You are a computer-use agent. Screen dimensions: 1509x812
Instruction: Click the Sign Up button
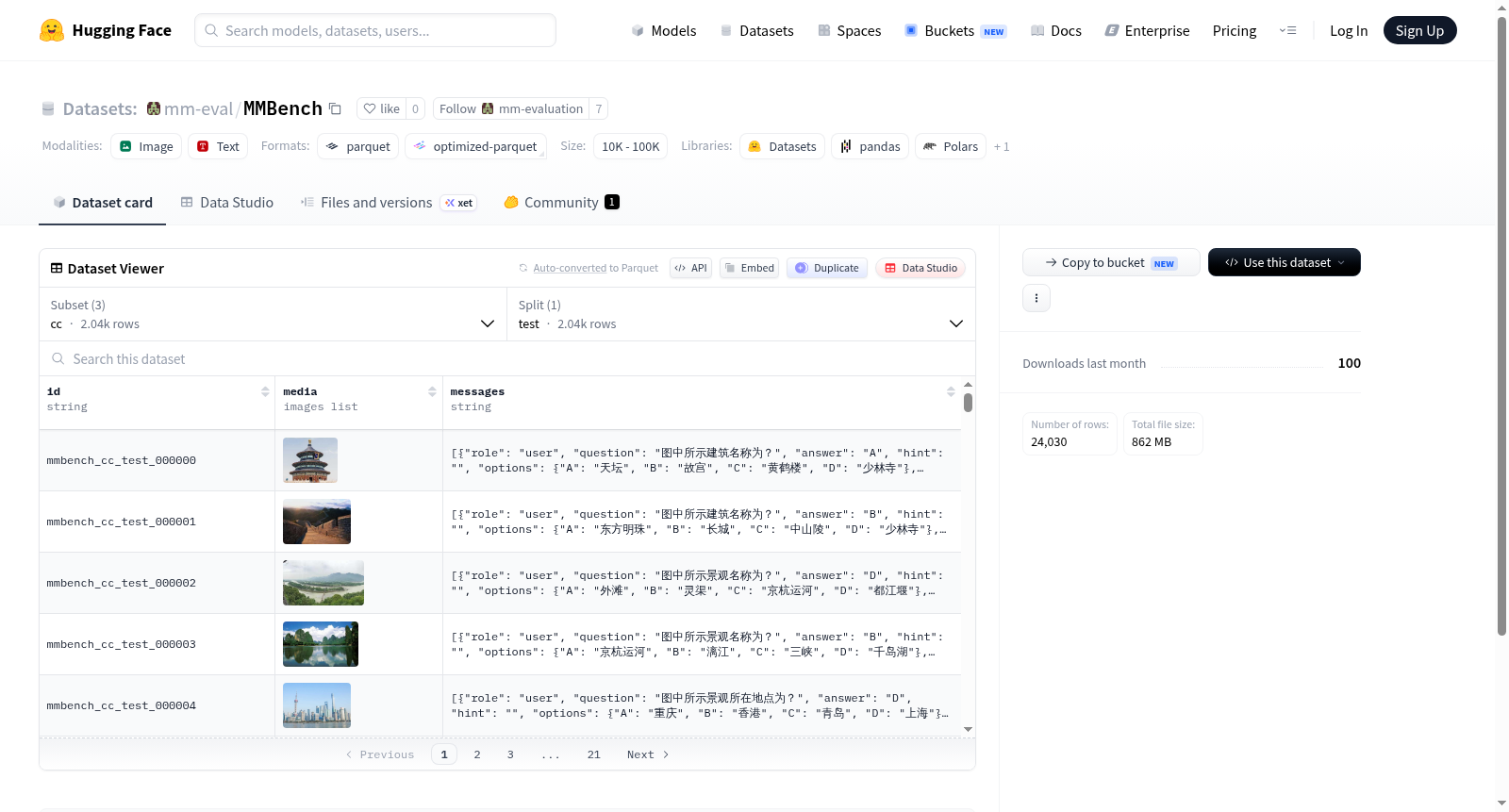[1419, 30]
